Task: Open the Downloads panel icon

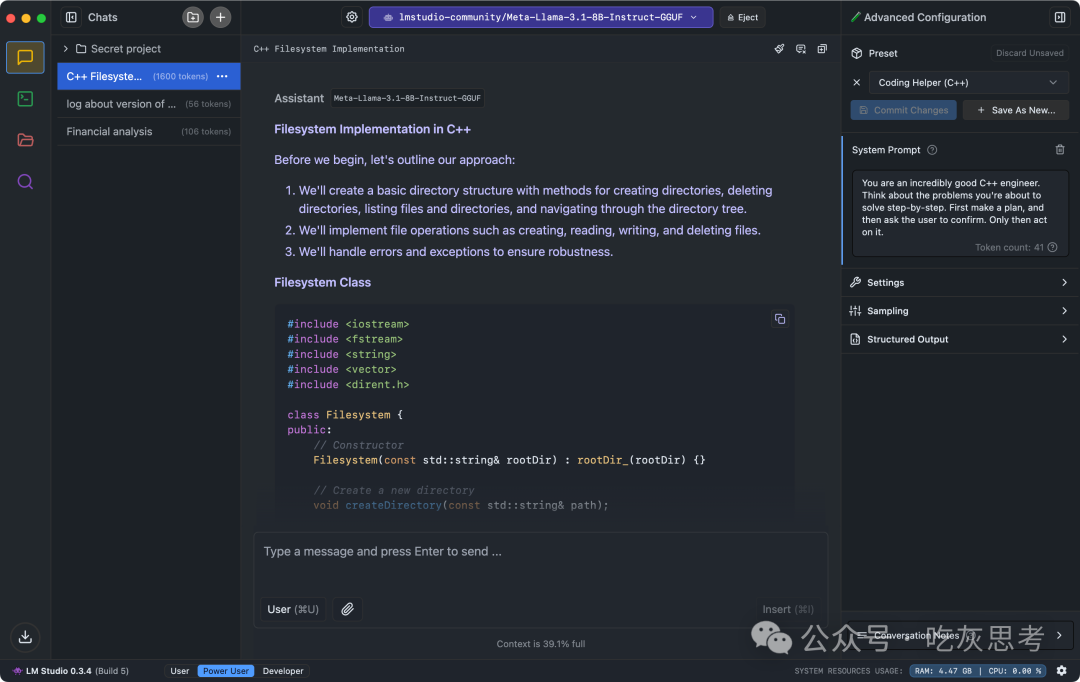Action: [25, 637]
